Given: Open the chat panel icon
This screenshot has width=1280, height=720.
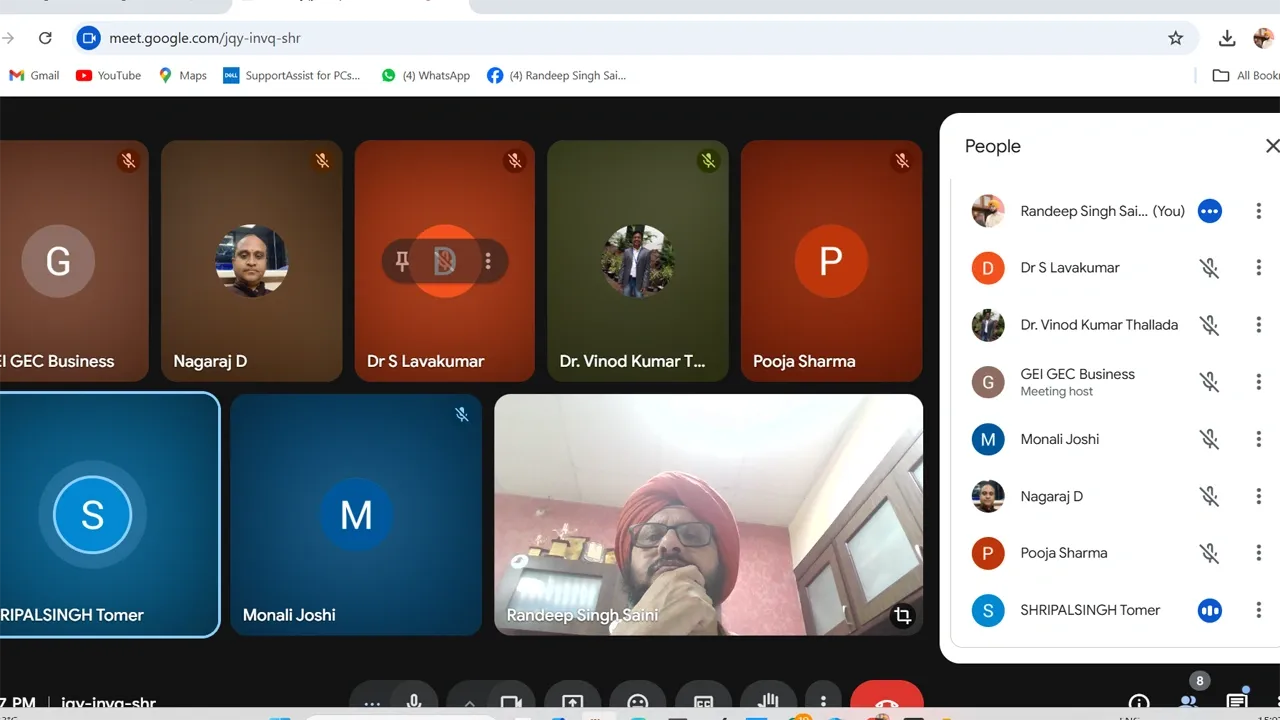Looking at the screenshot, I should [x=1237, y=702].
